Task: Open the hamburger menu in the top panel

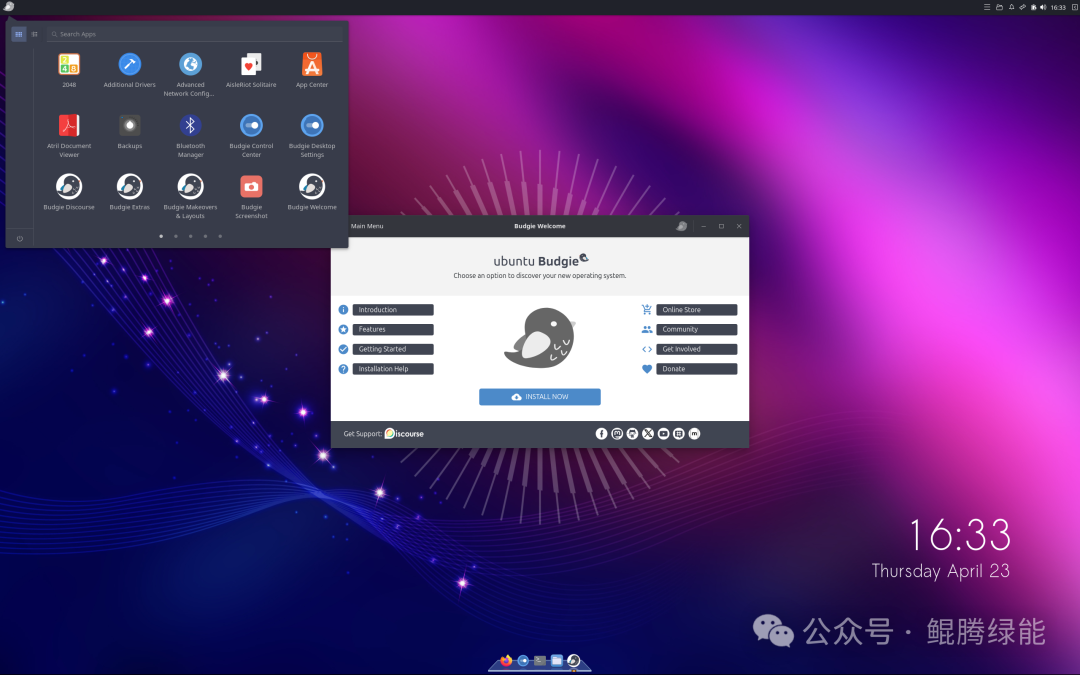Action: click(987, 6)
